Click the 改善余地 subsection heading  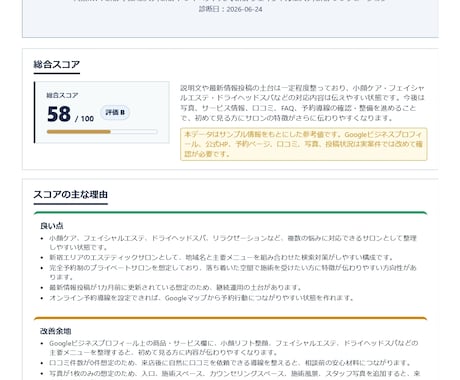tap(56, 331)
